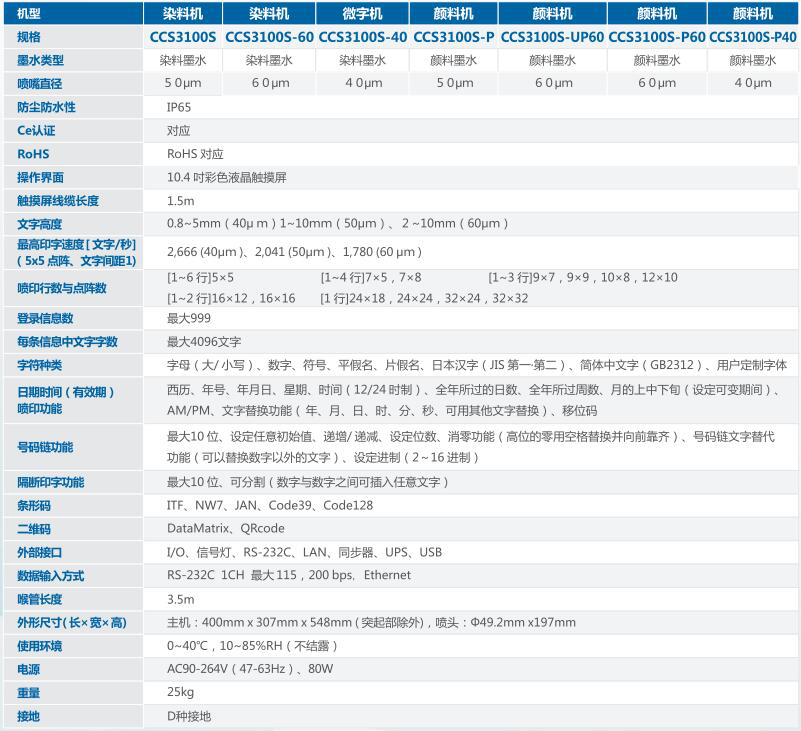The image size is (801, 731).
Task: Click the AC90-264V power value
Action: point(250,669)
